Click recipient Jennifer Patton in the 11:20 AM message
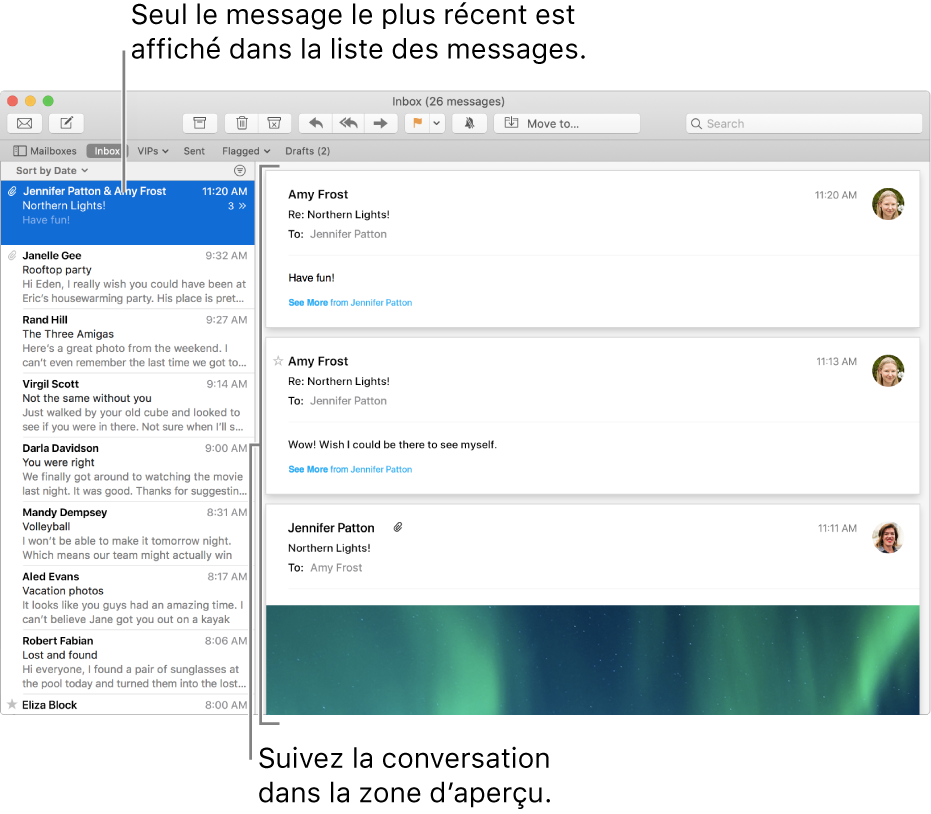This screenshot has width=931, height=814. click(348, 234)
